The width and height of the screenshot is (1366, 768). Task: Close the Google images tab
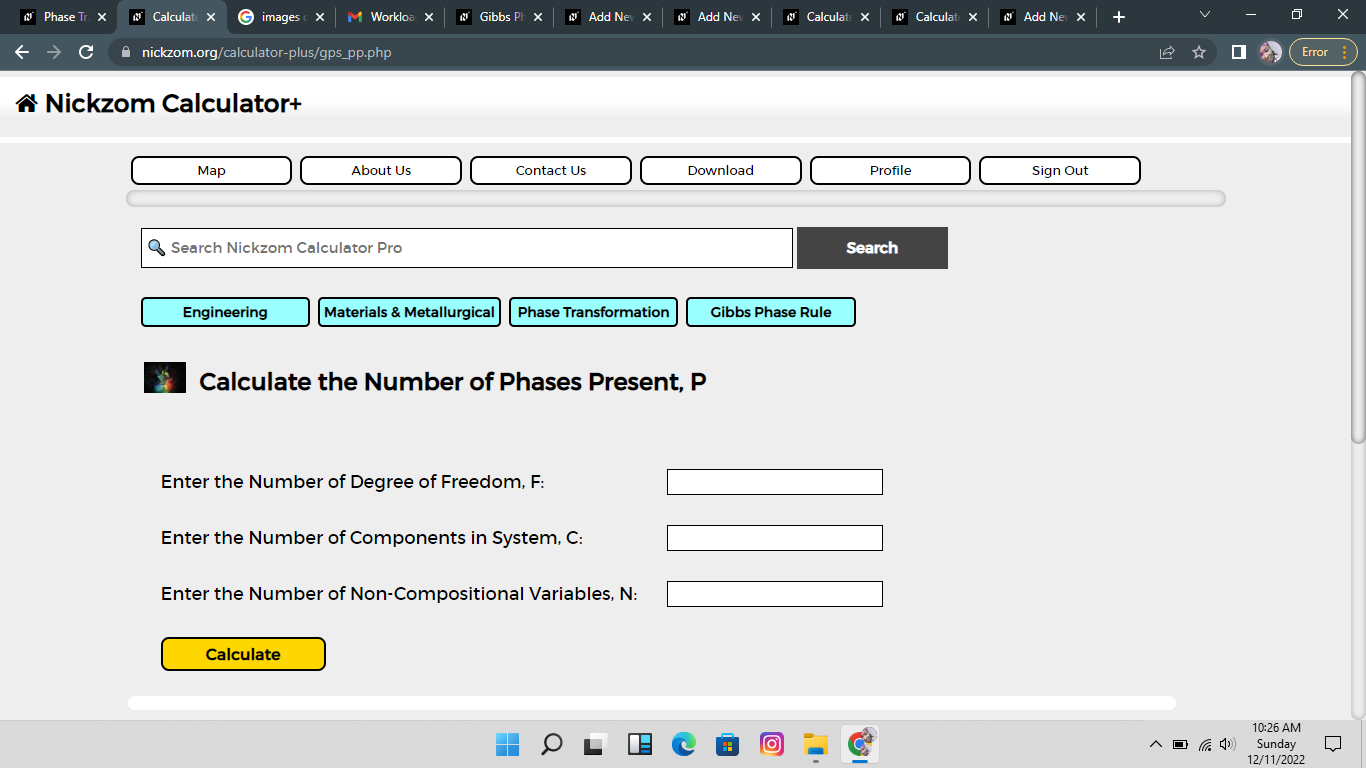click(320, 17)
